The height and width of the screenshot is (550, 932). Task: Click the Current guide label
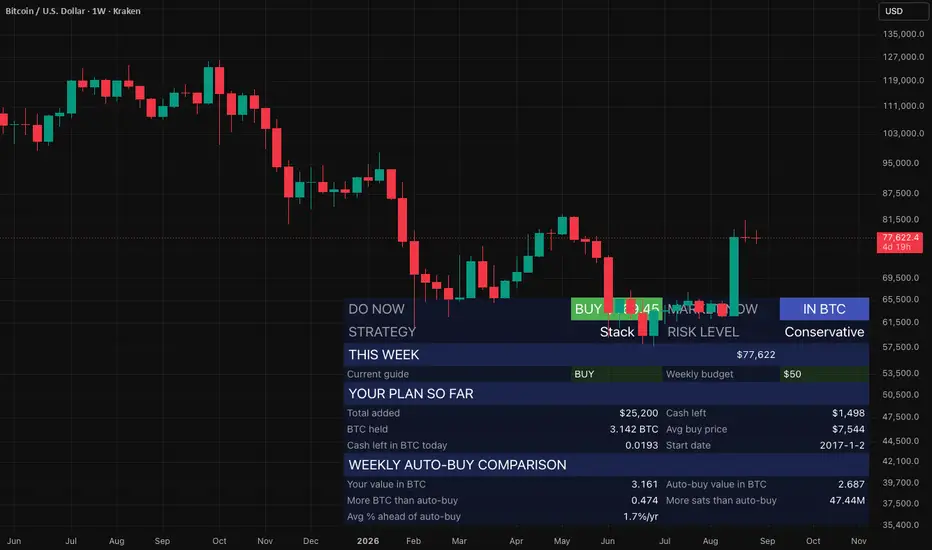(378, 374)
